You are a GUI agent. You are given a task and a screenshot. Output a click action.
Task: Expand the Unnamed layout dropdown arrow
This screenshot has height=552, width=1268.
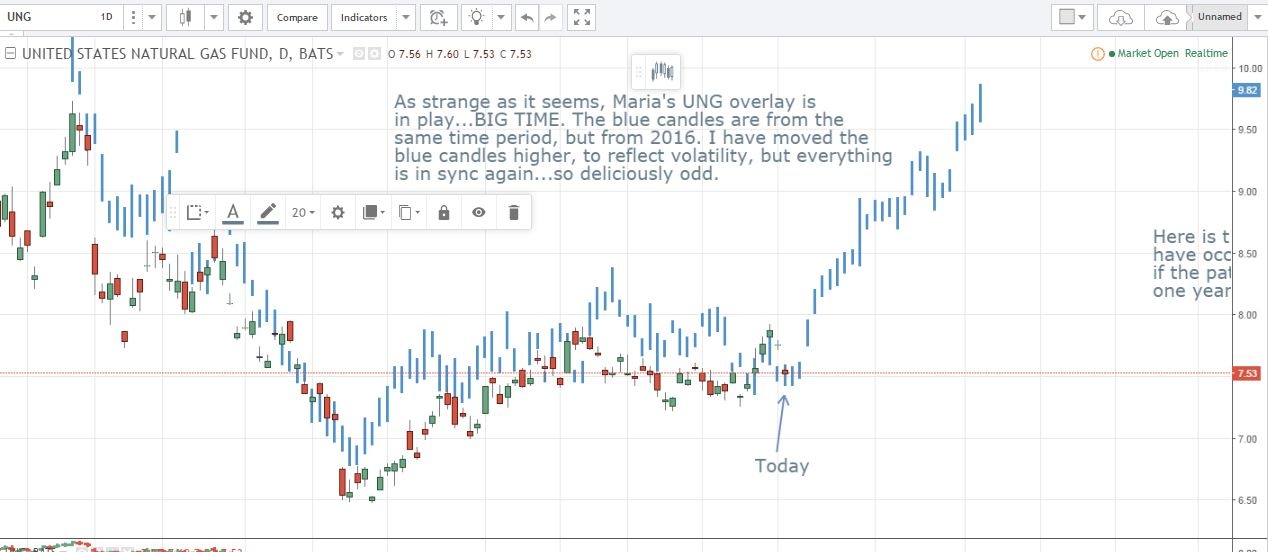[1256, 17]
